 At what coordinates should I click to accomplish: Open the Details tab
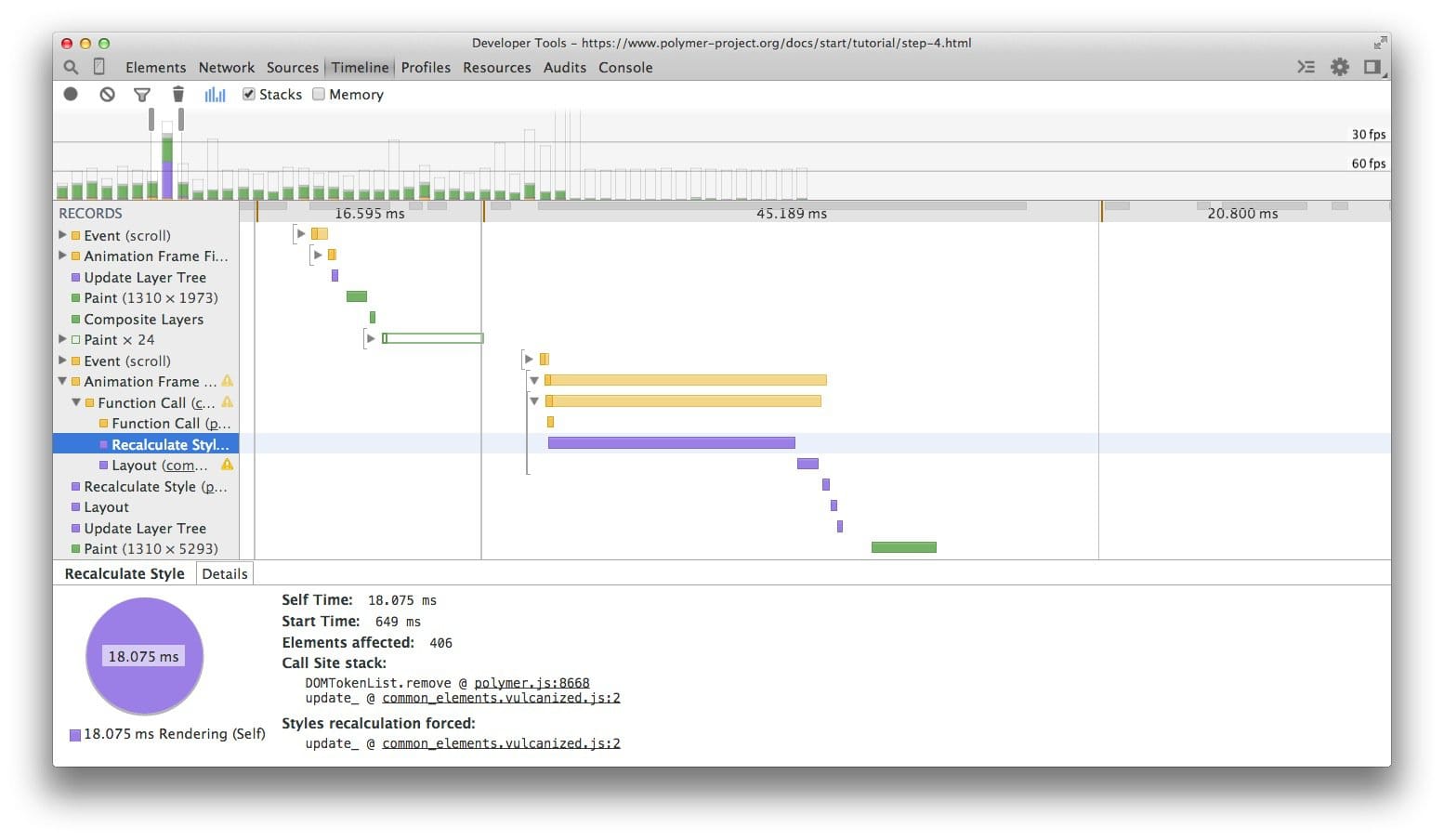click(x=225, y=573)
